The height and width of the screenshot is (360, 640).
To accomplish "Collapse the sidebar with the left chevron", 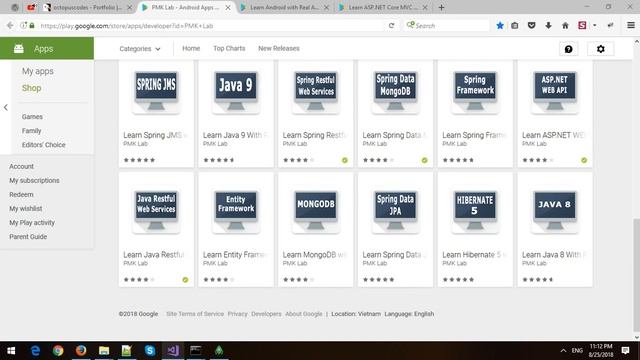I will [6, 107].
